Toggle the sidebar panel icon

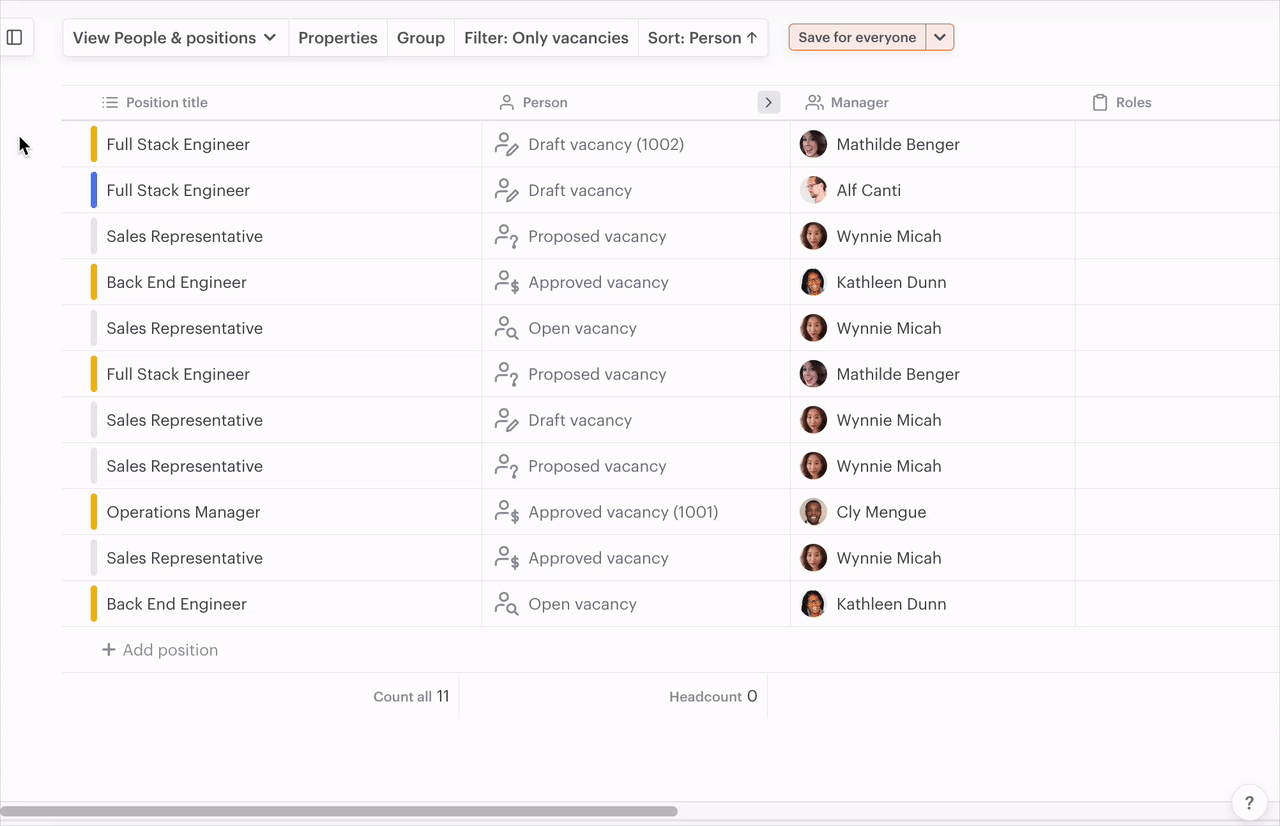15,38
